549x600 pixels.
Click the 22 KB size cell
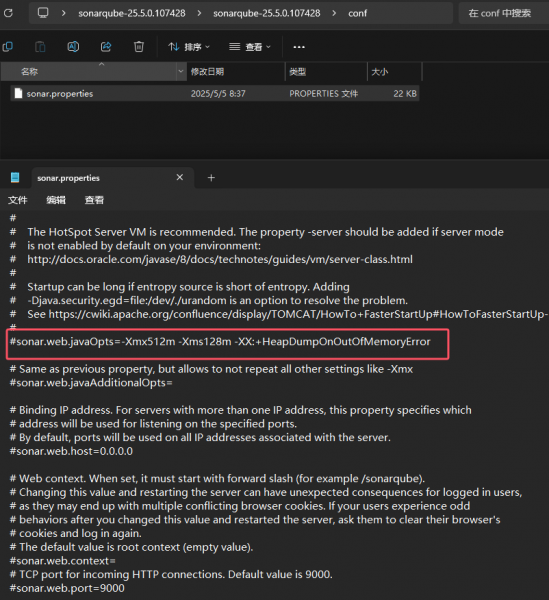pos(405,94)
